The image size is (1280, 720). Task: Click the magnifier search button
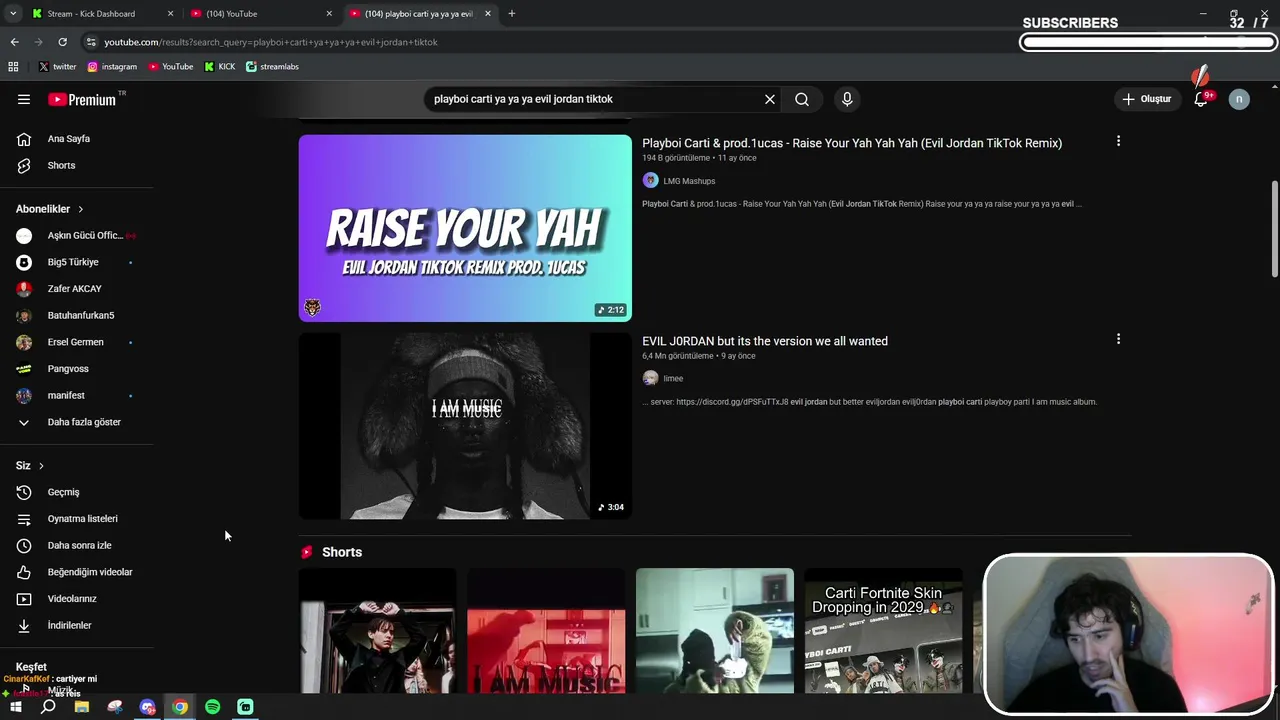tap(802, 99)
